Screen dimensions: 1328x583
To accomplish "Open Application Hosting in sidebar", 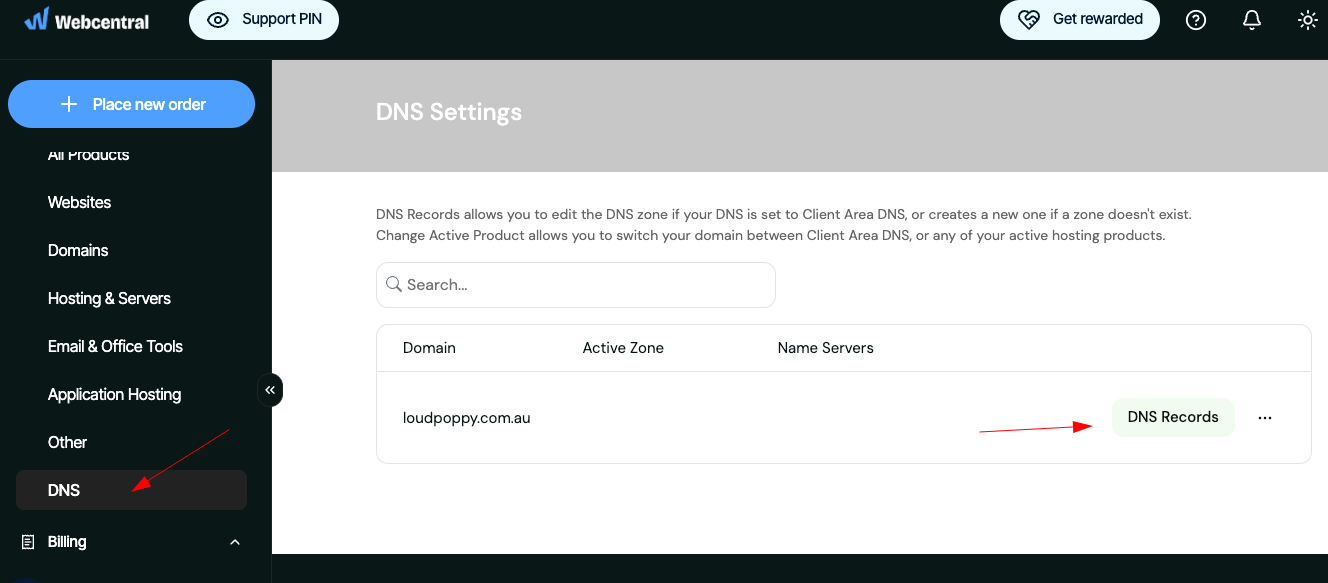I will pos(114,394).
